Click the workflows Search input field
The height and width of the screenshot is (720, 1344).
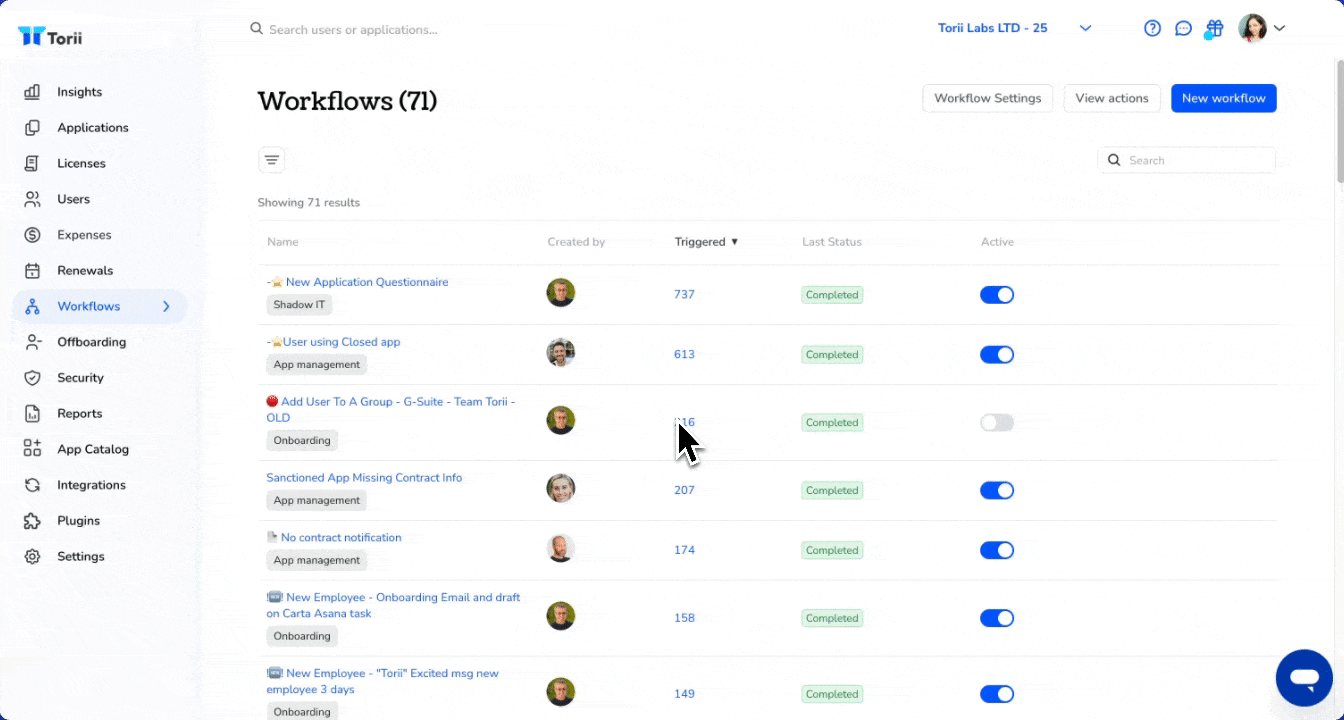coord(1187,160)
